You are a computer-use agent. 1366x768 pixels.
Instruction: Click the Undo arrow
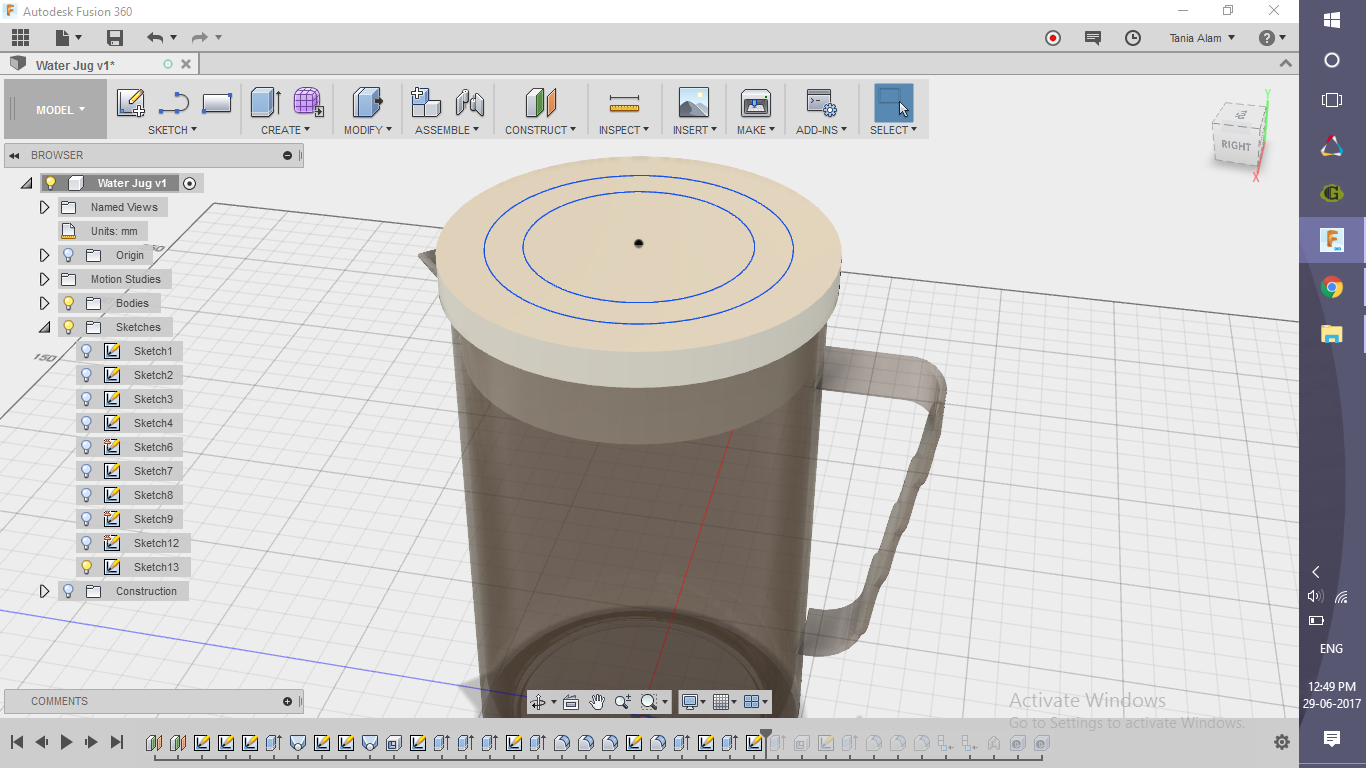click(155, 38)
